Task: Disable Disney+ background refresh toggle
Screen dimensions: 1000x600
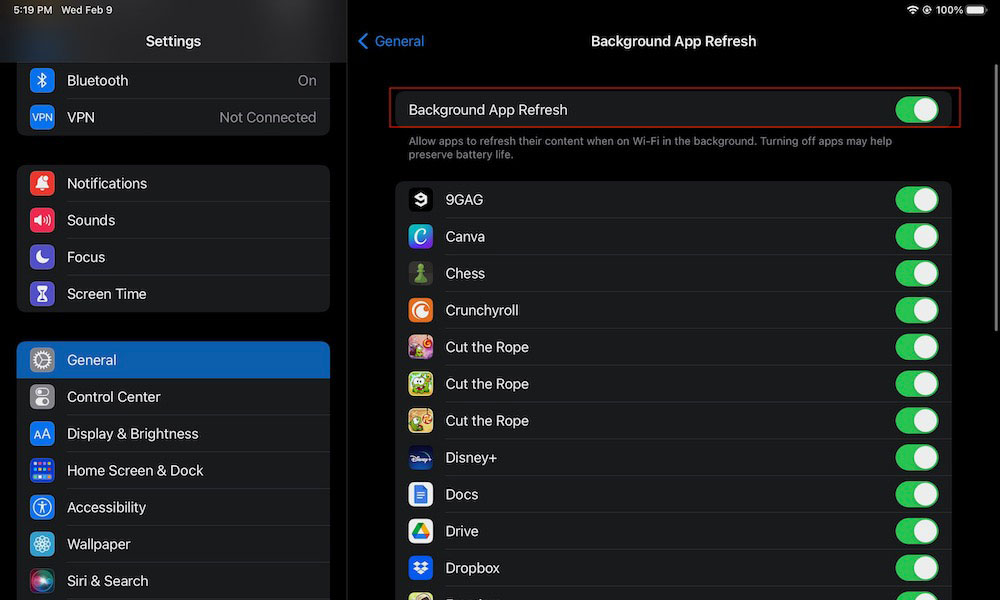Action: tap(916, 458)
